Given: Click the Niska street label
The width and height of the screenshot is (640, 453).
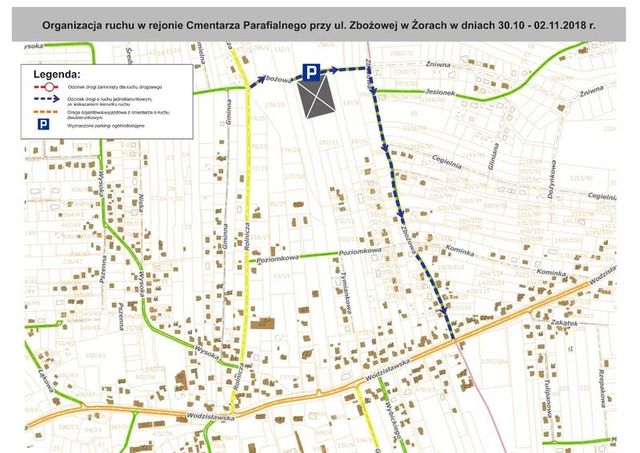Looking at the screenshot, I should point(139,204).
